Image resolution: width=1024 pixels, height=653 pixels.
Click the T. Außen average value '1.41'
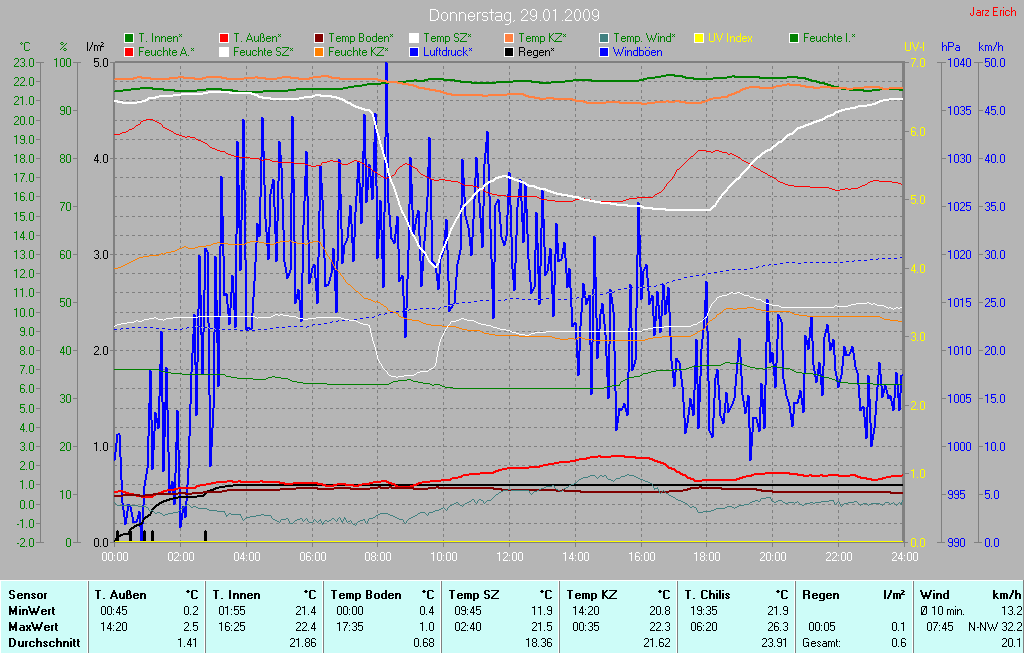point(188,643)
